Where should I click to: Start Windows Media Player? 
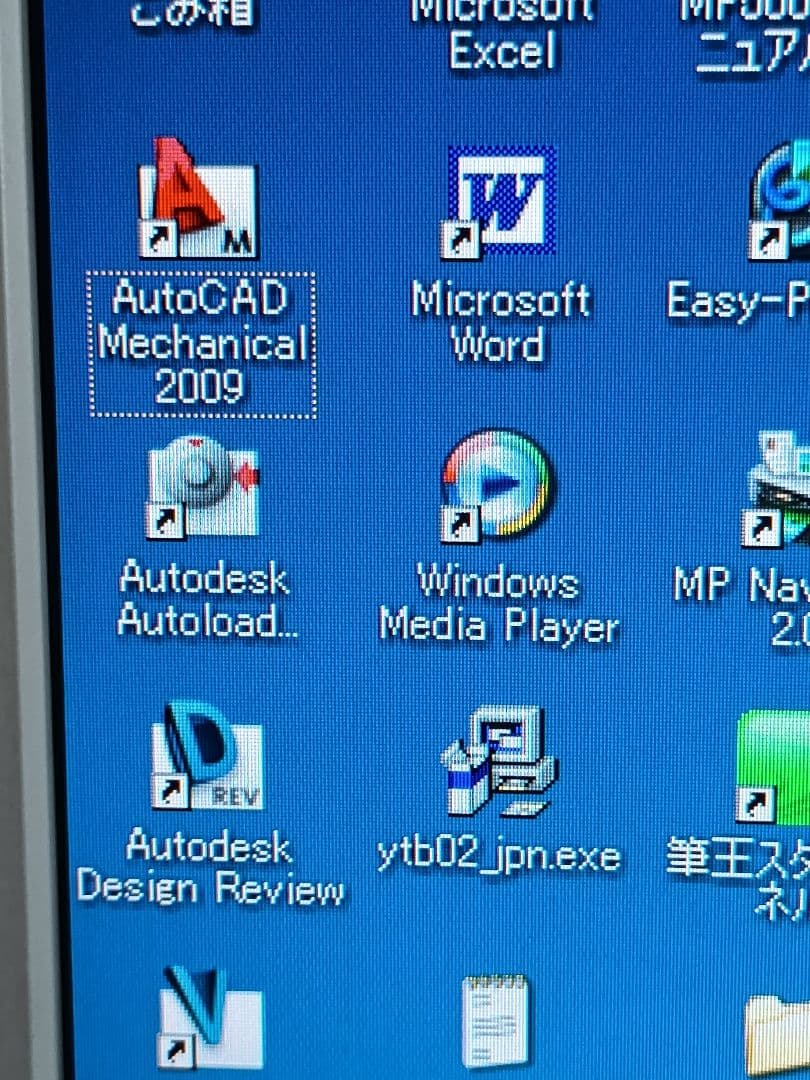[497, 483]
